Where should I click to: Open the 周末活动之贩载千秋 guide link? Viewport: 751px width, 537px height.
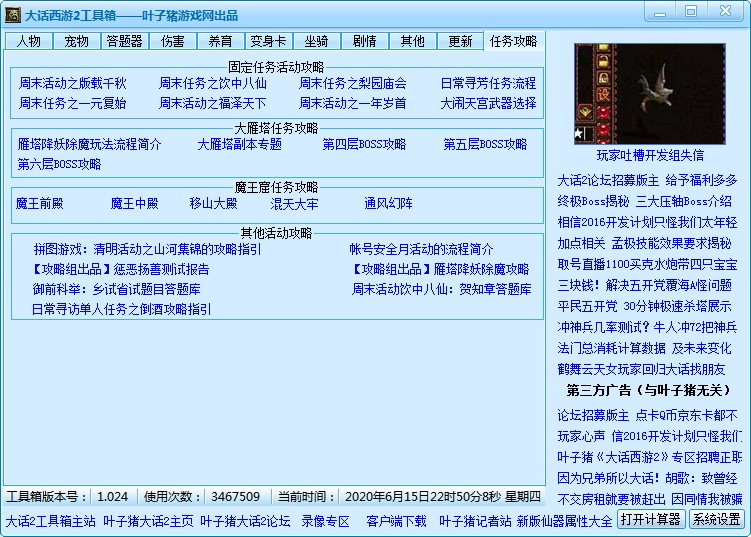pyautogui.click(x=73, y=84)
